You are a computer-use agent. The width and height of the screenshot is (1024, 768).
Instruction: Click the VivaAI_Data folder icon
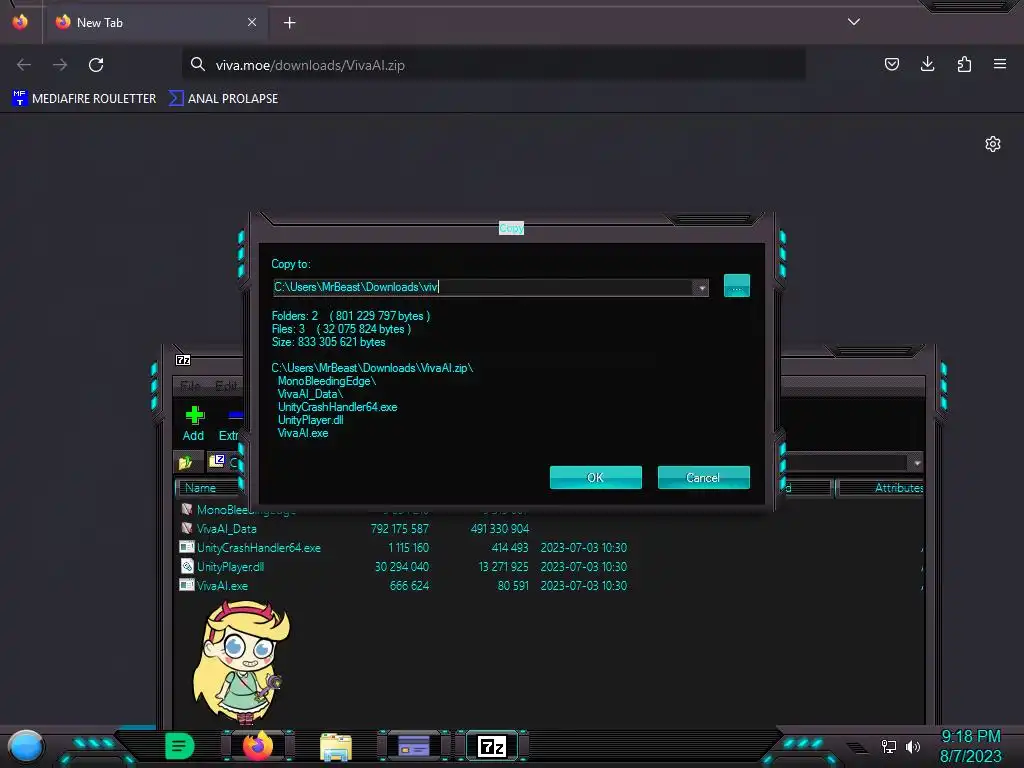tap(187, 528)
